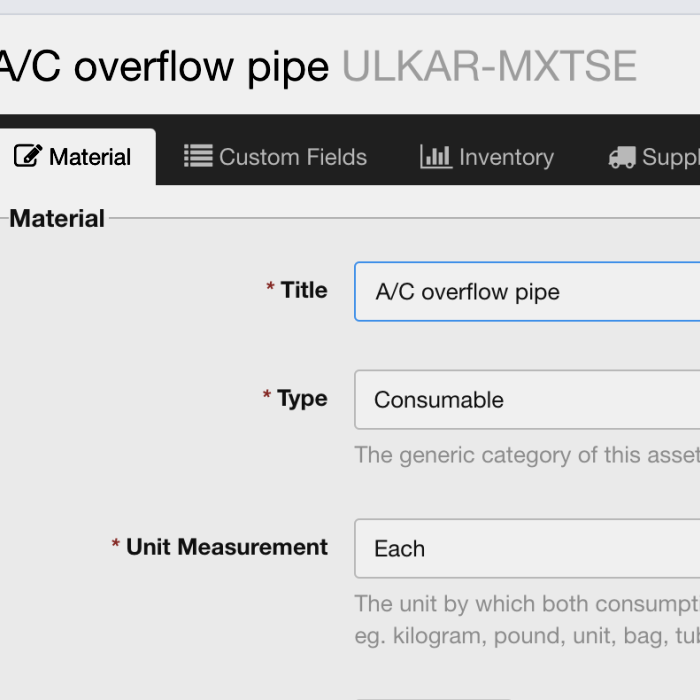Click the ULKAR-MXTSE asset code in heading
Screen dimensions: 700x700
tap(489, 67)
